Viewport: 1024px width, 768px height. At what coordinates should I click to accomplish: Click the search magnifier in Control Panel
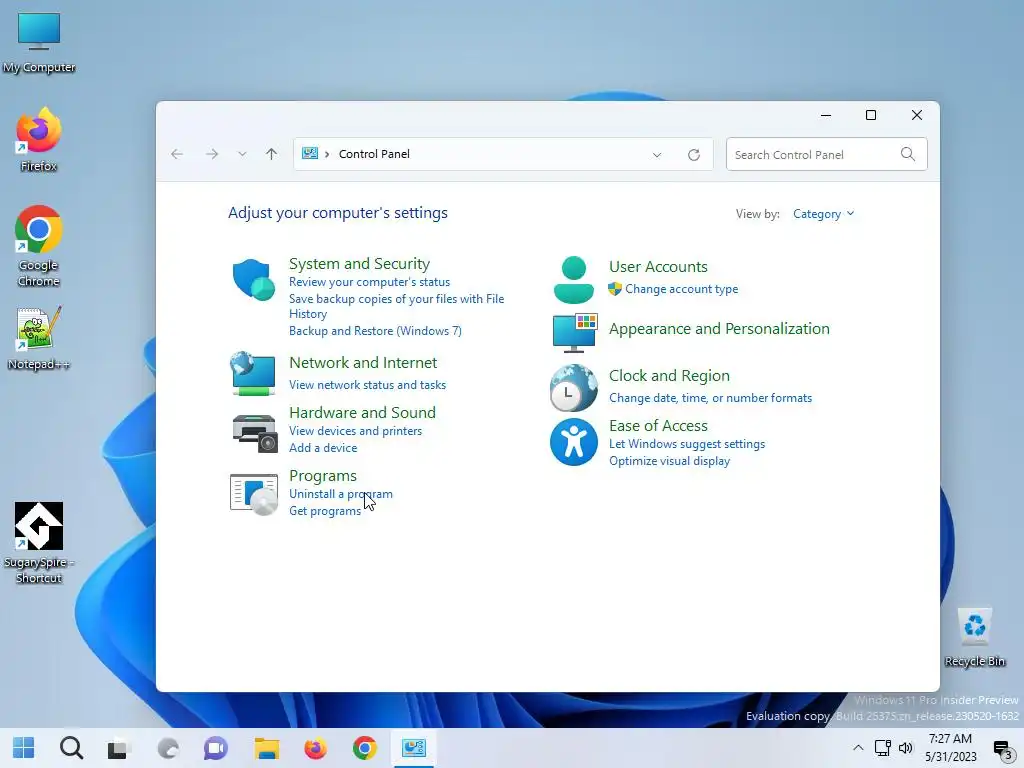pyautogui.click(x=908, y=154)
